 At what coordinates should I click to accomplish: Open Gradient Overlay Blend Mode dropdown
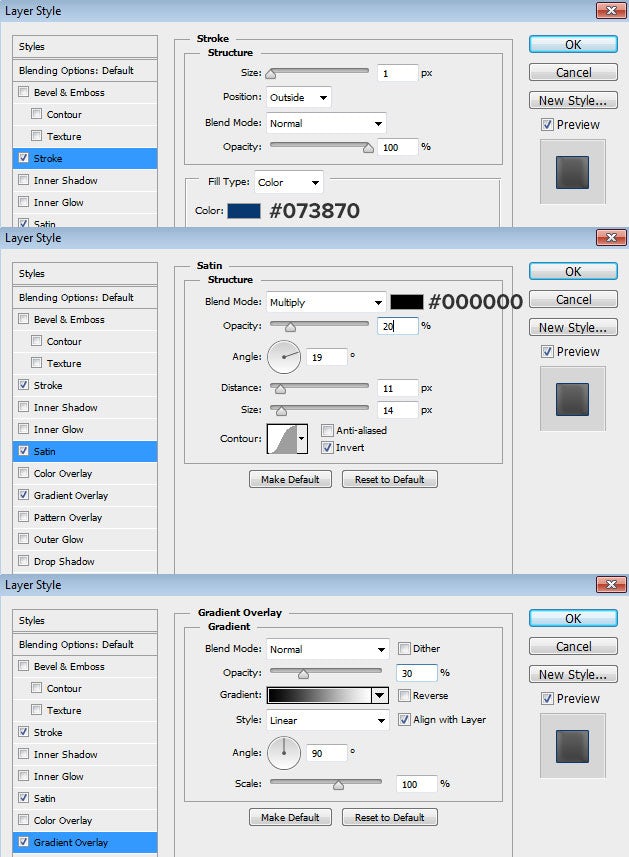click(327, 649)
